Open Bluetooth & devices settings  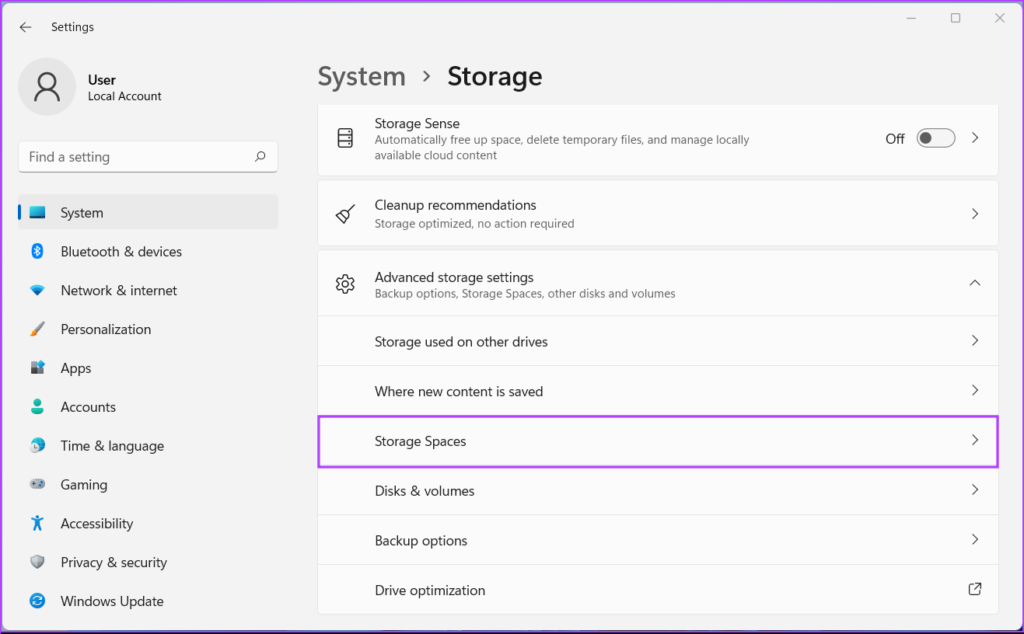tap(120, 252)
